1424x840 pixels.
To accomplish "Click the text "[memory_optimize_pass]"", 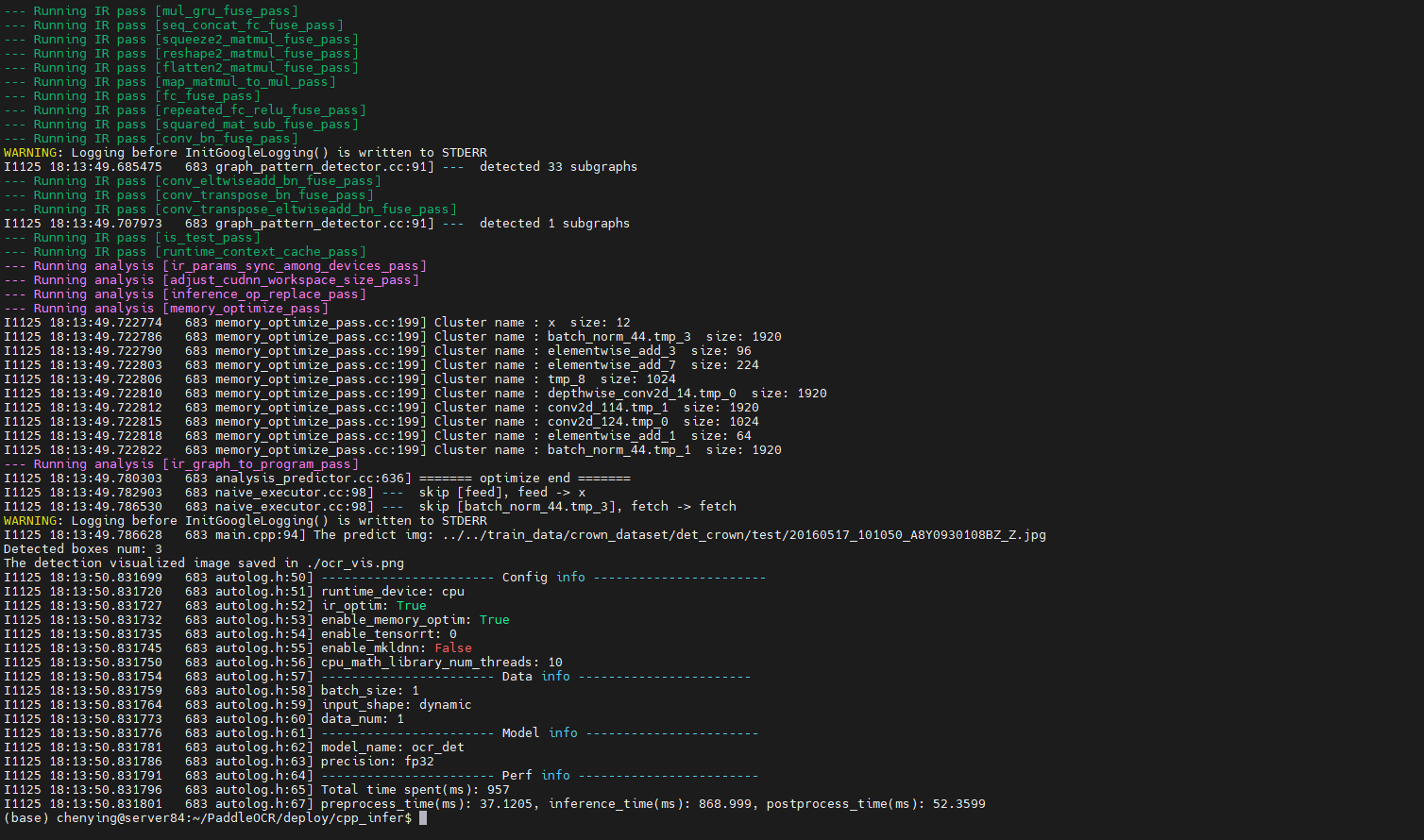I will pos(246,309).
